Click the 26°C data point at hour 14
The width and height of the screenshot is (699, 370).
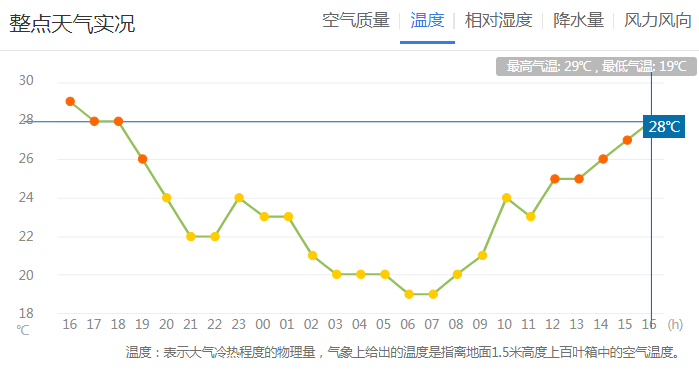coord(603,159)
